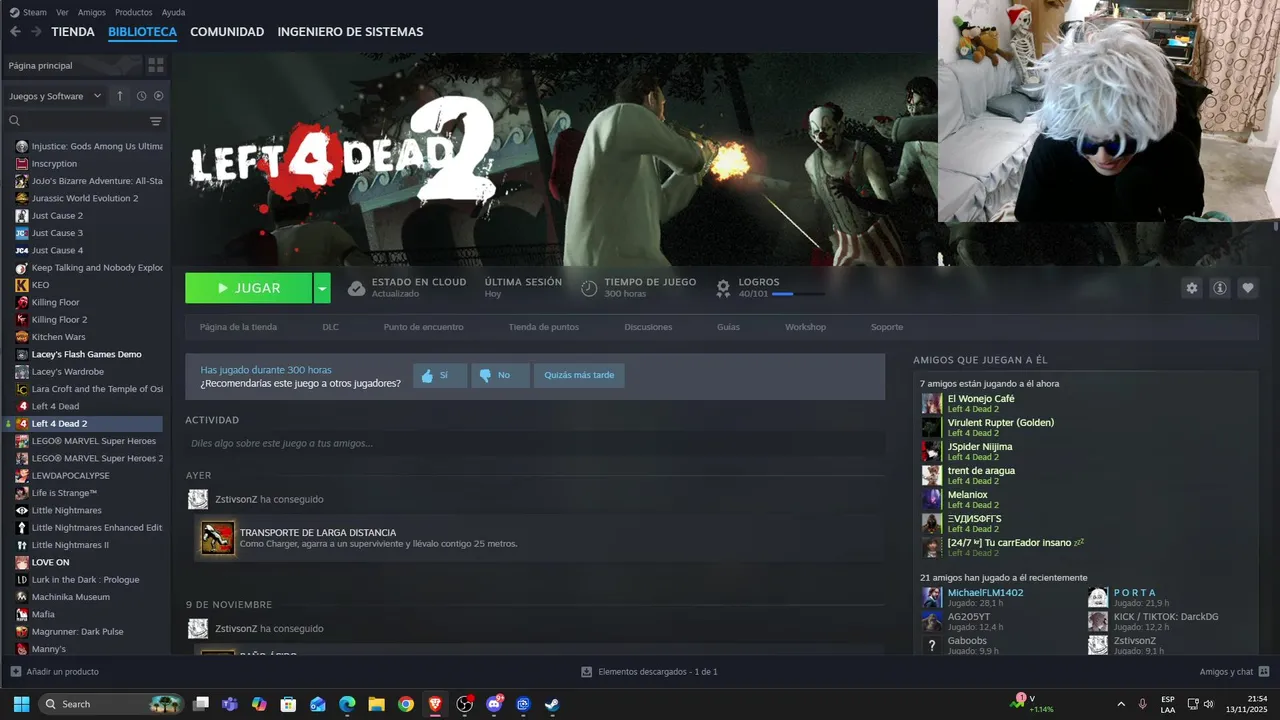Open downloads Elementos descargados status

(649, 672)
